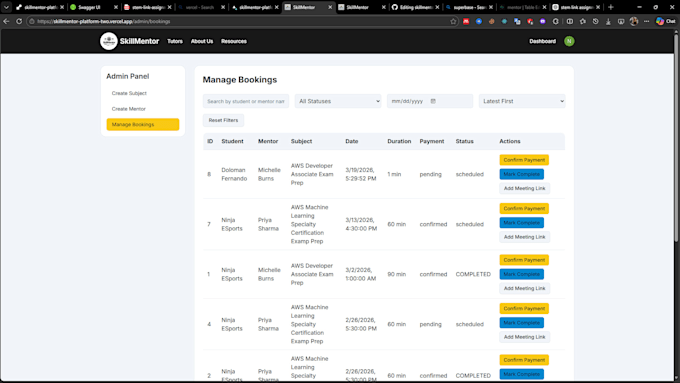The height and width of the screenshot is (383, 680).
Task: Mark Complete for booking 1
Action: coord(521,274)
